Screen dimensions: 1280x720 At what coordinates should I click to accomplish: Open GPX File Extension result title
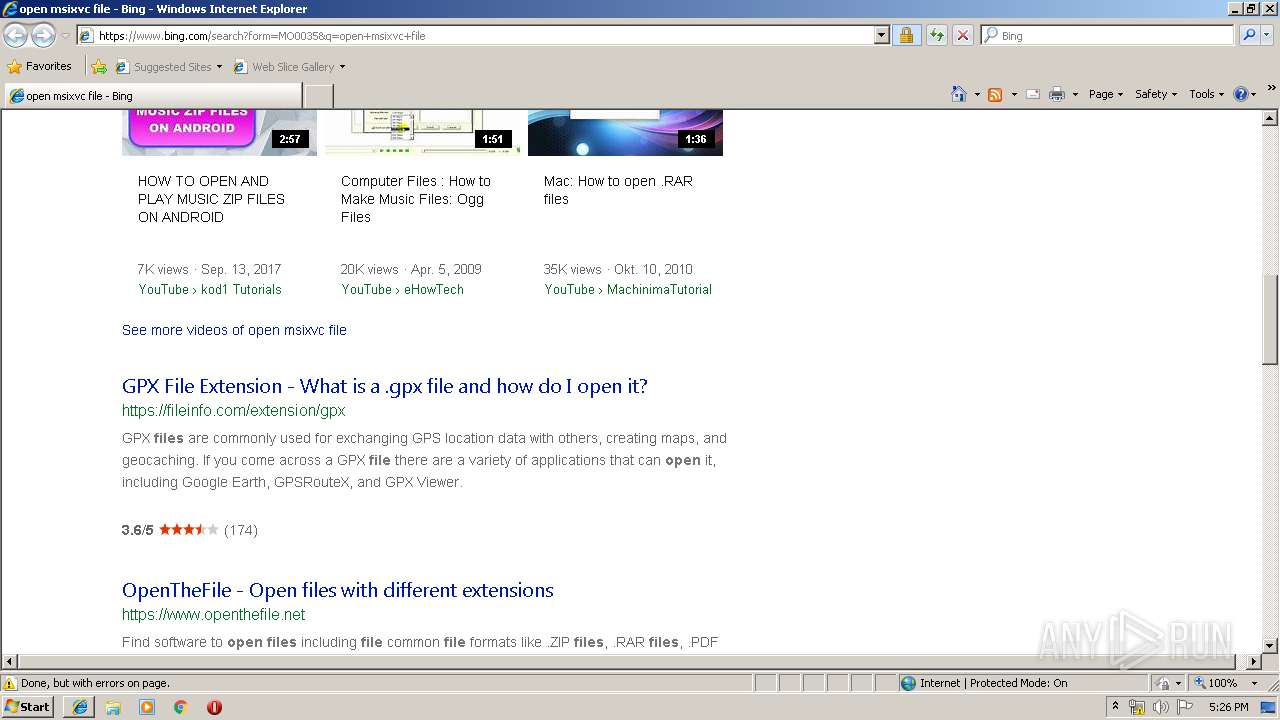[385, 386]
